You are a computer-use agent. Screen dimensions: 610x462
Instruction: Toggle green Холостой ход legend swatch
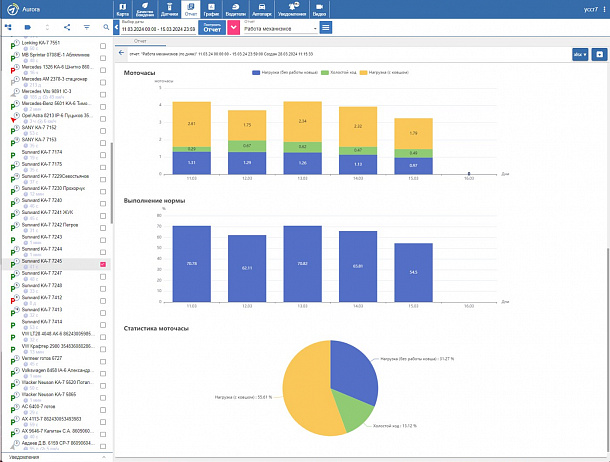[x=324, y=73]
